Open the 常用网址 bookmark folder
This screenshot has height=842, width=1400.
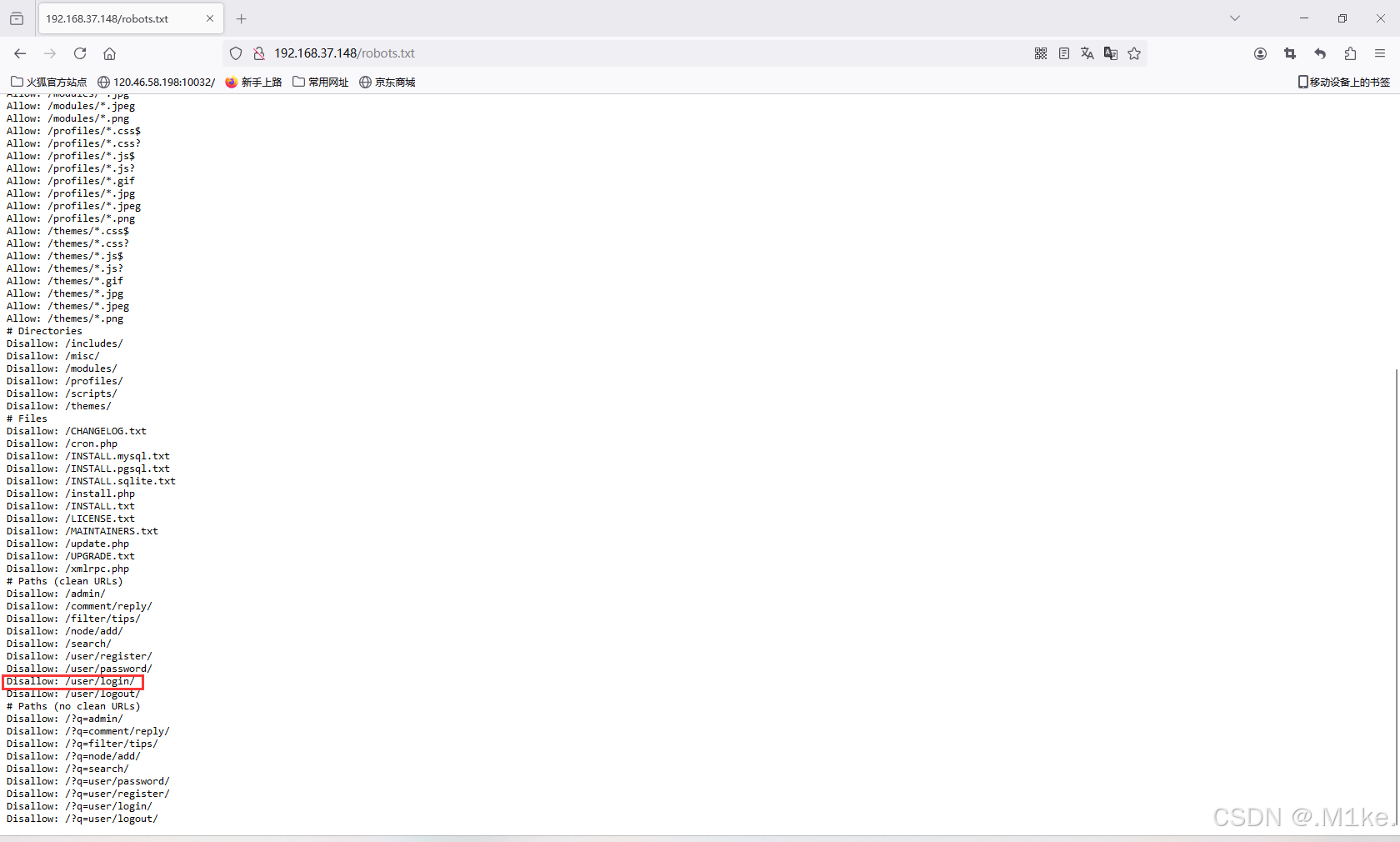[321, 82]
